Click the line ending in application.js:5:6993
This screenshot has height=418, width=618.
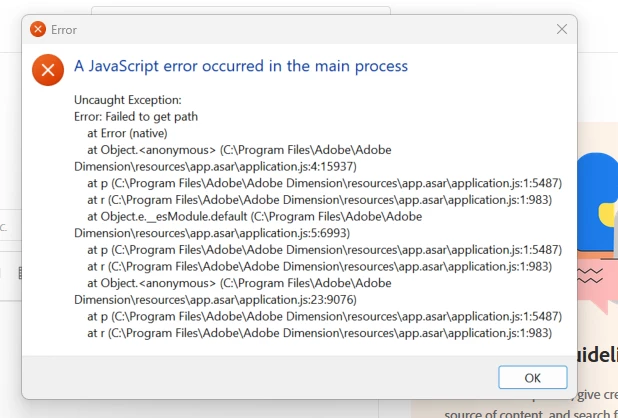coord(212,233)
